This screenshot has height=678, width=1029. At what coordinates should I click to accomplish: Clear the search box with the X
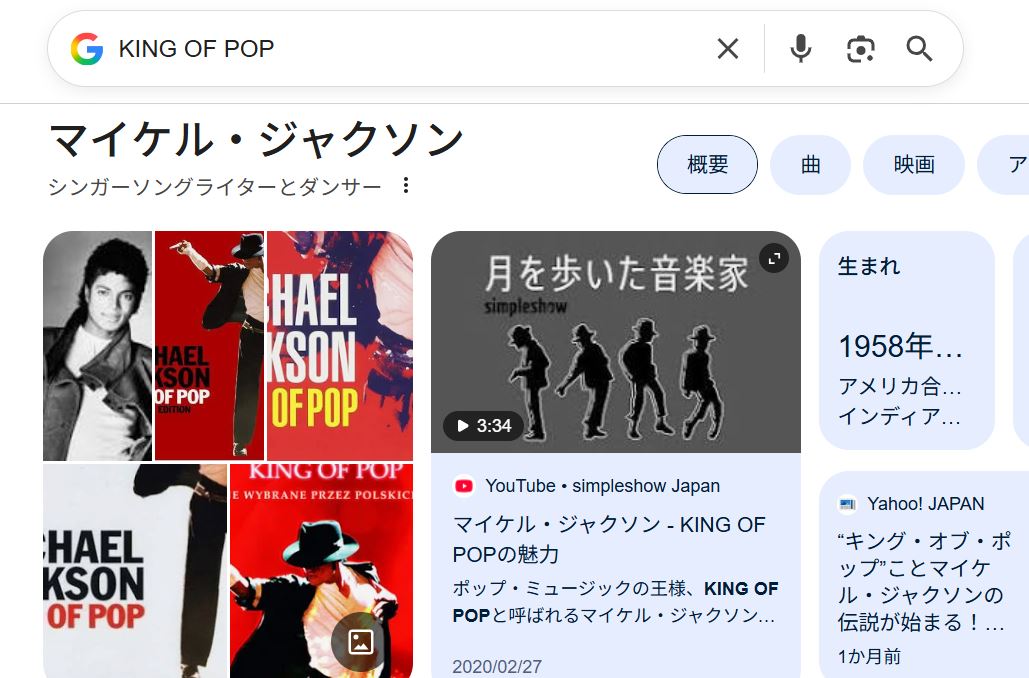[728, 49]
